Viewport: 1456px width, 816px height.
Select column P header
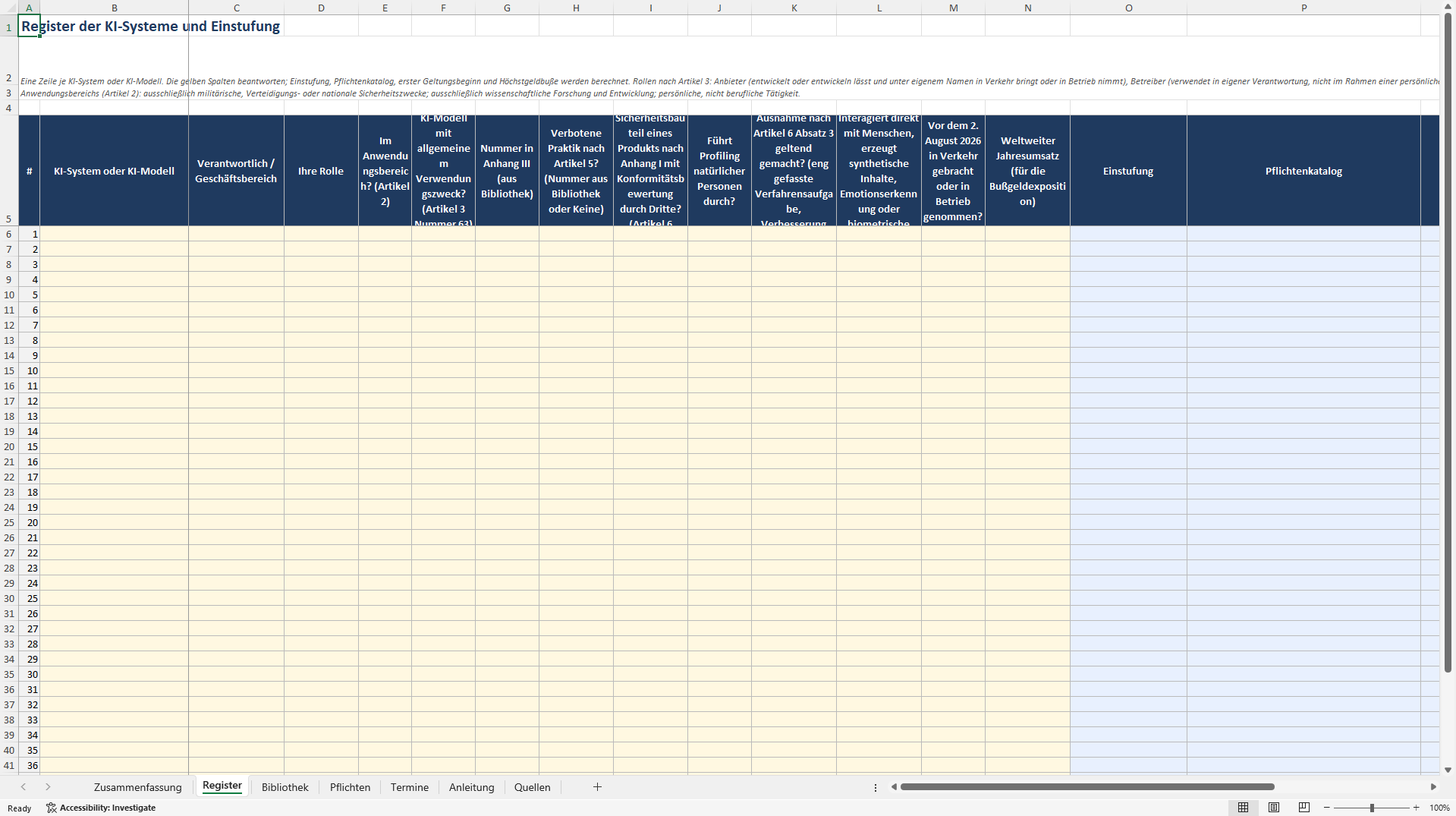click(1303, 8)
